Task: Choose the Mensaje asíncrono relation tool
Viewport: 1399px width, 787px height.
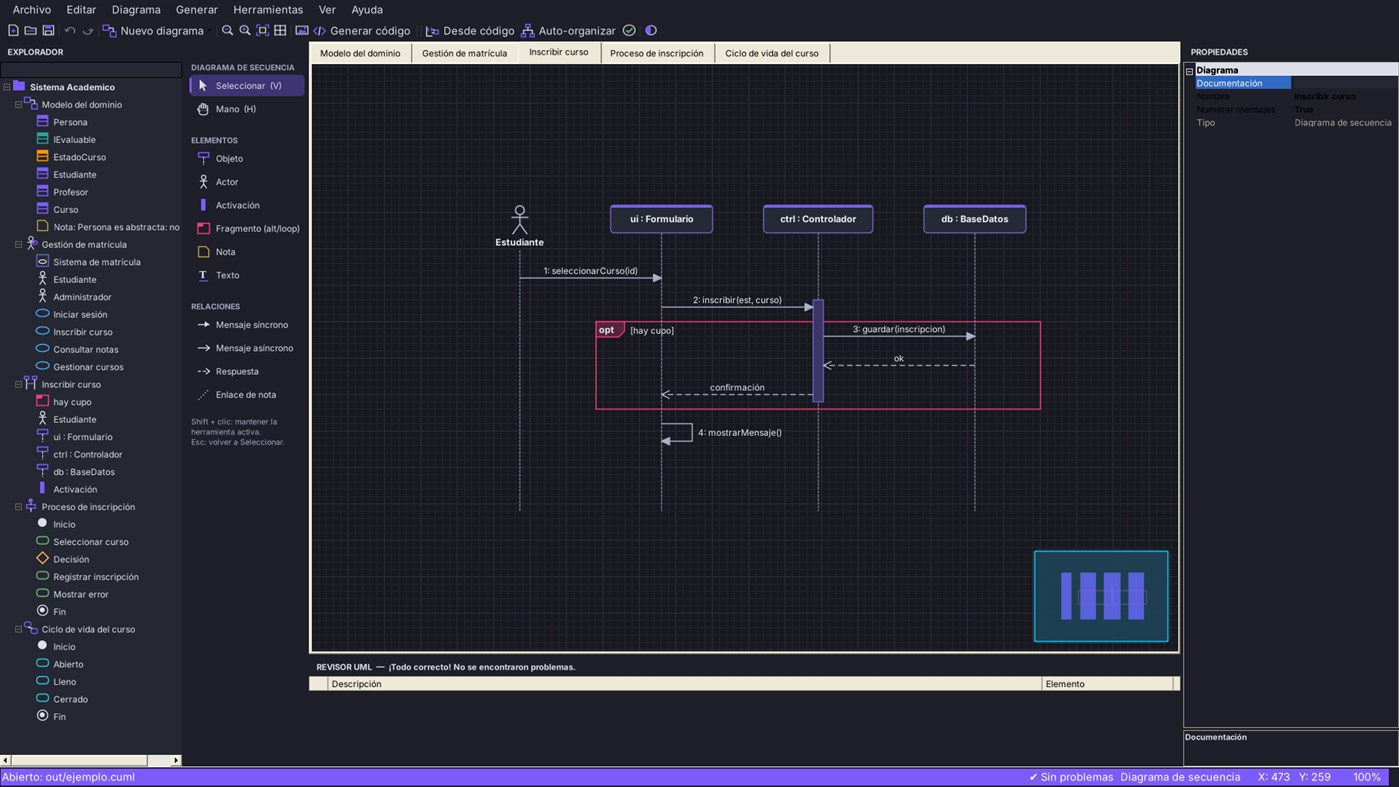Action: tap(246, 348)
